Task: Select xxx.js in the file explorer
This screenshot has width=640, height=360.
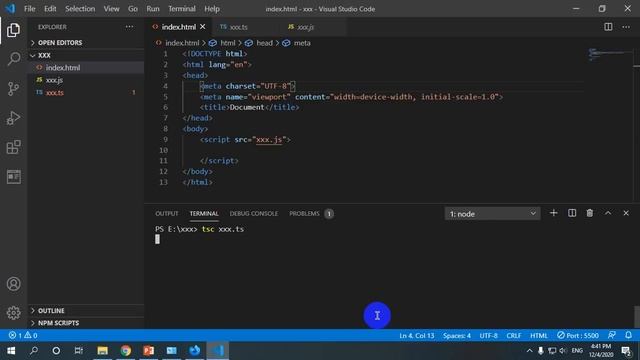Action: pyautogui.click(x=86, y=80)
